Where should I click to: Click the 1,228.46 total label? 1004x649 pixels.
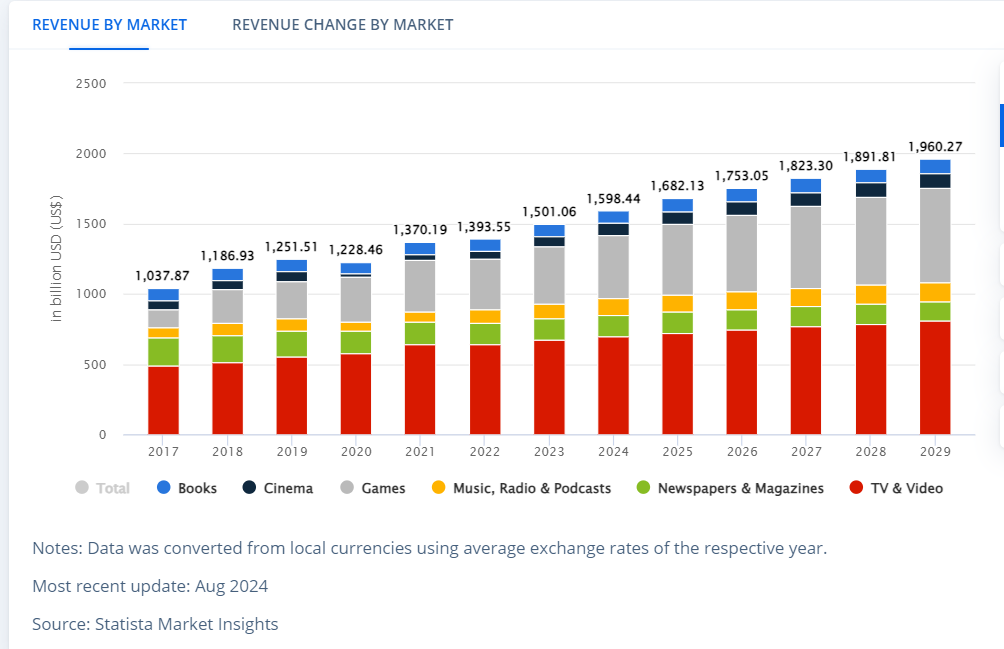pyautogui.click(x=356, y=250)
